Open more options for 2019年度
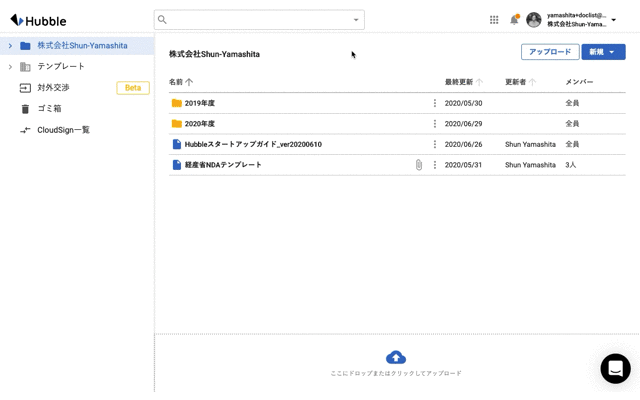This screenshot has width=640, height=400. coord(435,103)
